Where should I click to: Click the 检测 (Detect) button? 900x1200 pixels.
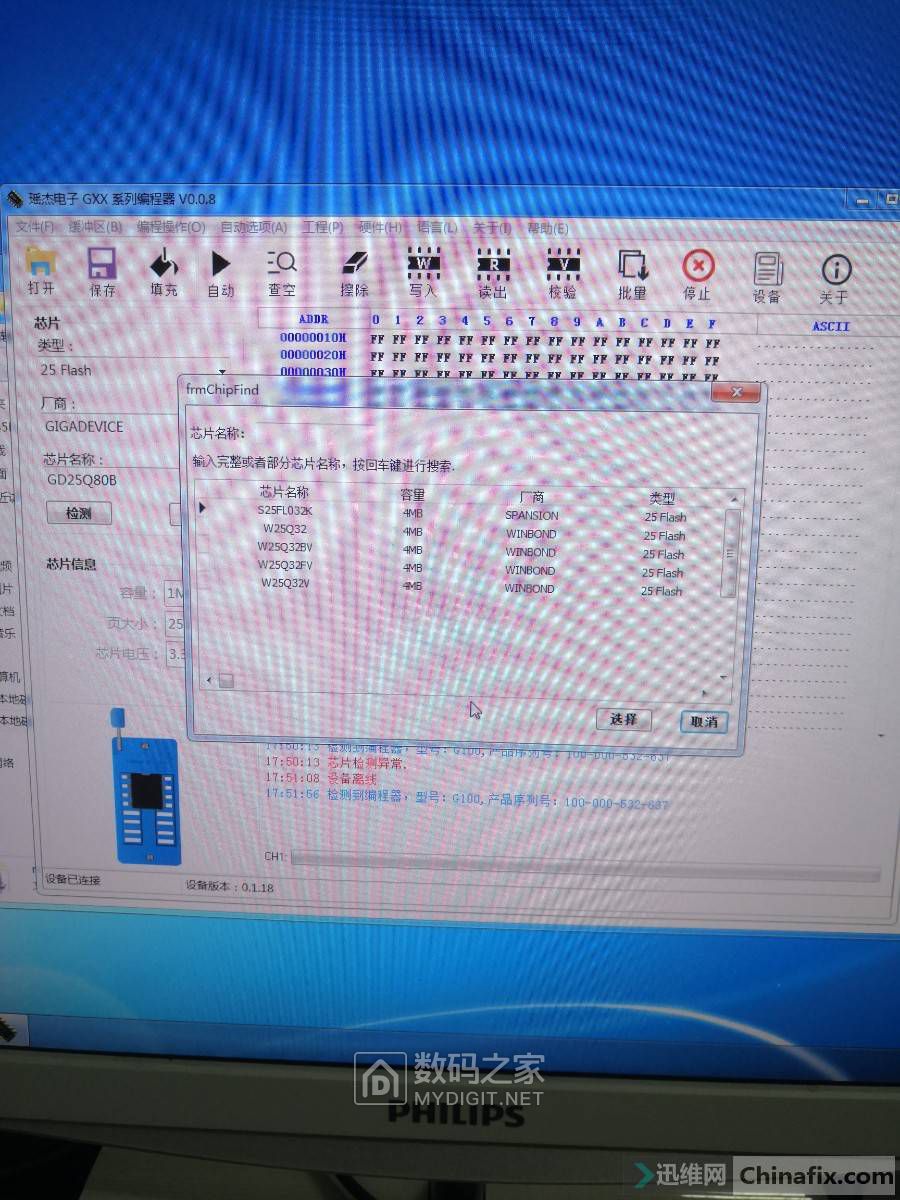tap(79, 513)
